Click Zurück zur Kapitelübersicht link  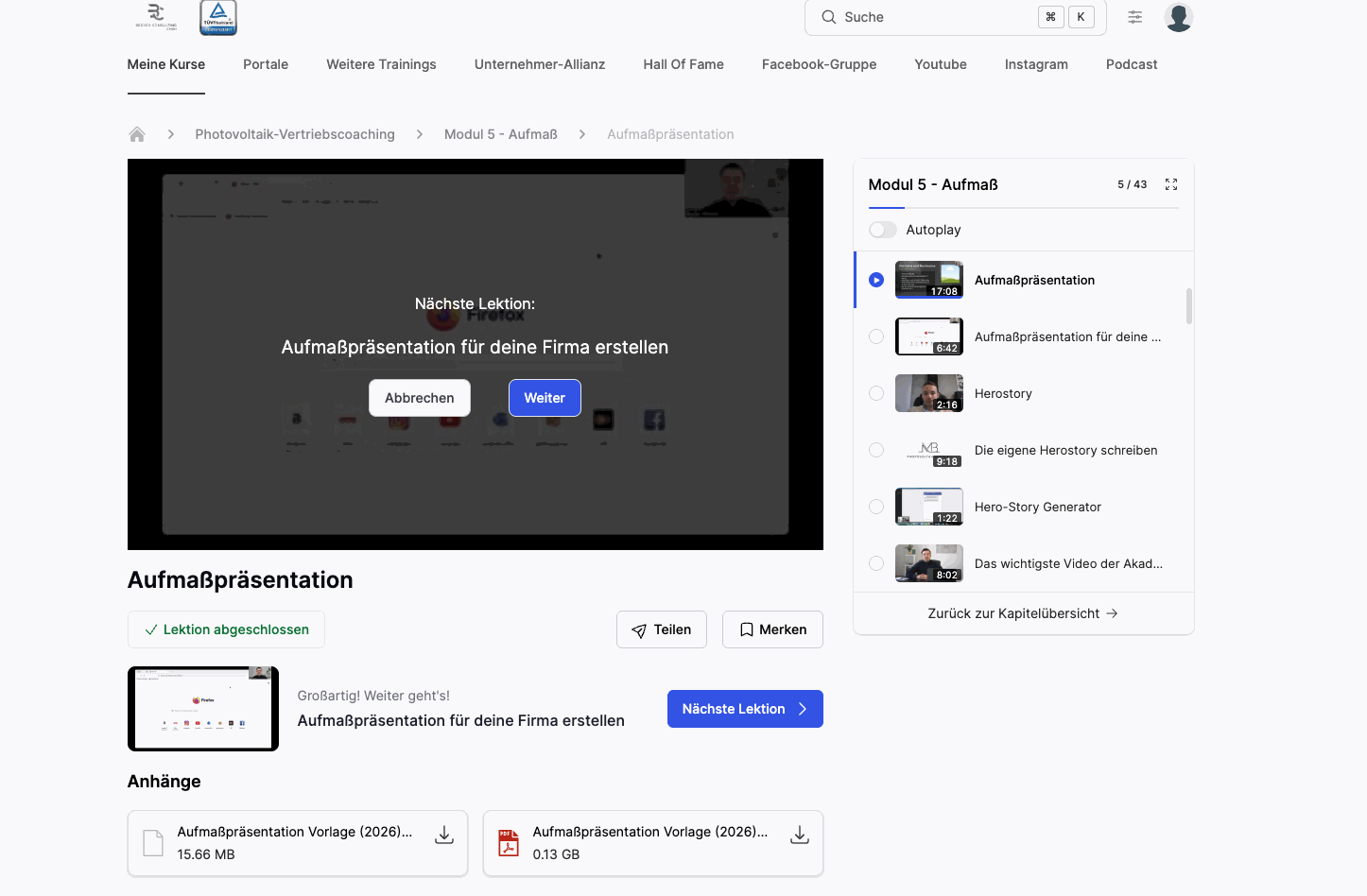coord(1023,613)
